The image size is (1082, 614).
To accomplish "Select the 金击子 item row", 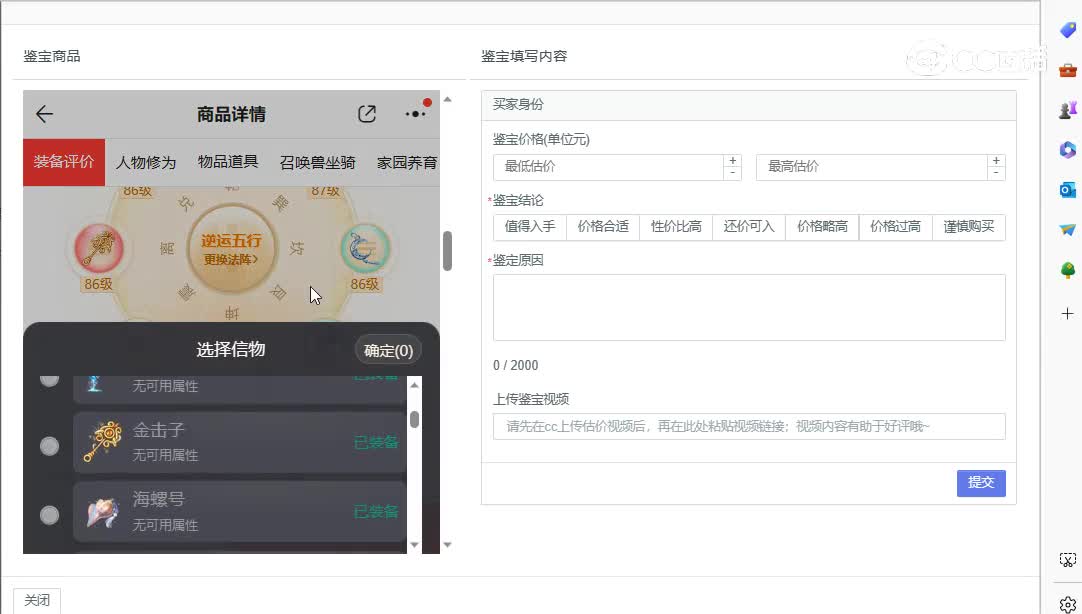I will click(239, 442).
